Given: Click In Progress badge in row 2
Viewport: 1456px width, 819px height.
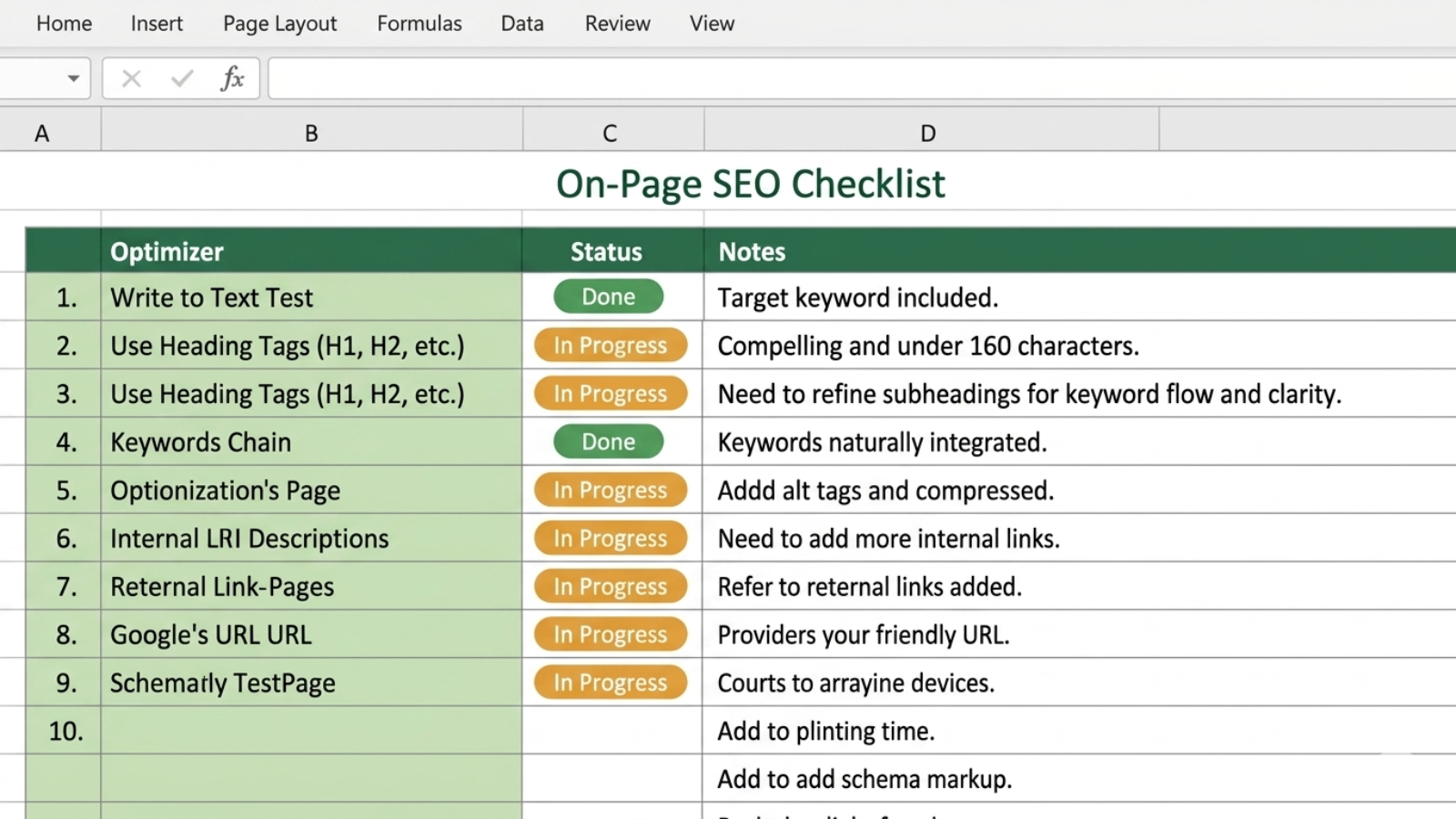Looking at the screenshot, I should [x=611, y=345].
